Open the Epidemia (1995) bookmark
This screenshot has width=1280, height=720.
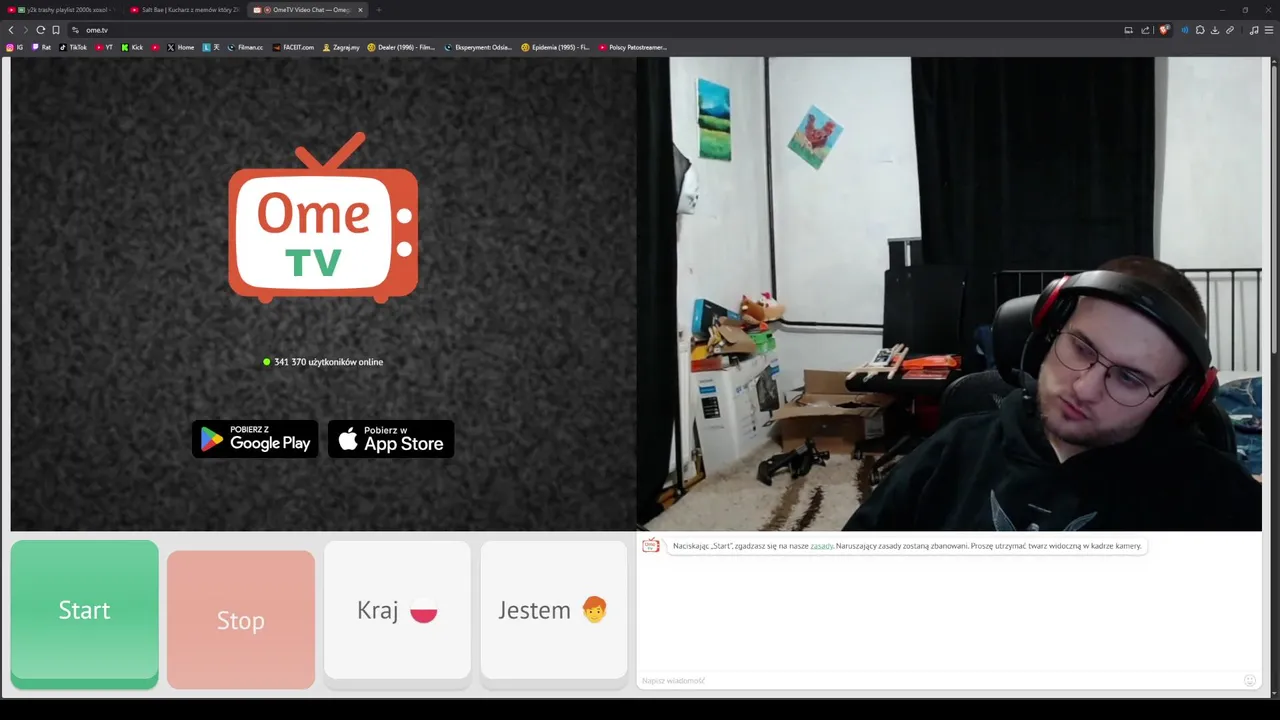click(555, 47)
